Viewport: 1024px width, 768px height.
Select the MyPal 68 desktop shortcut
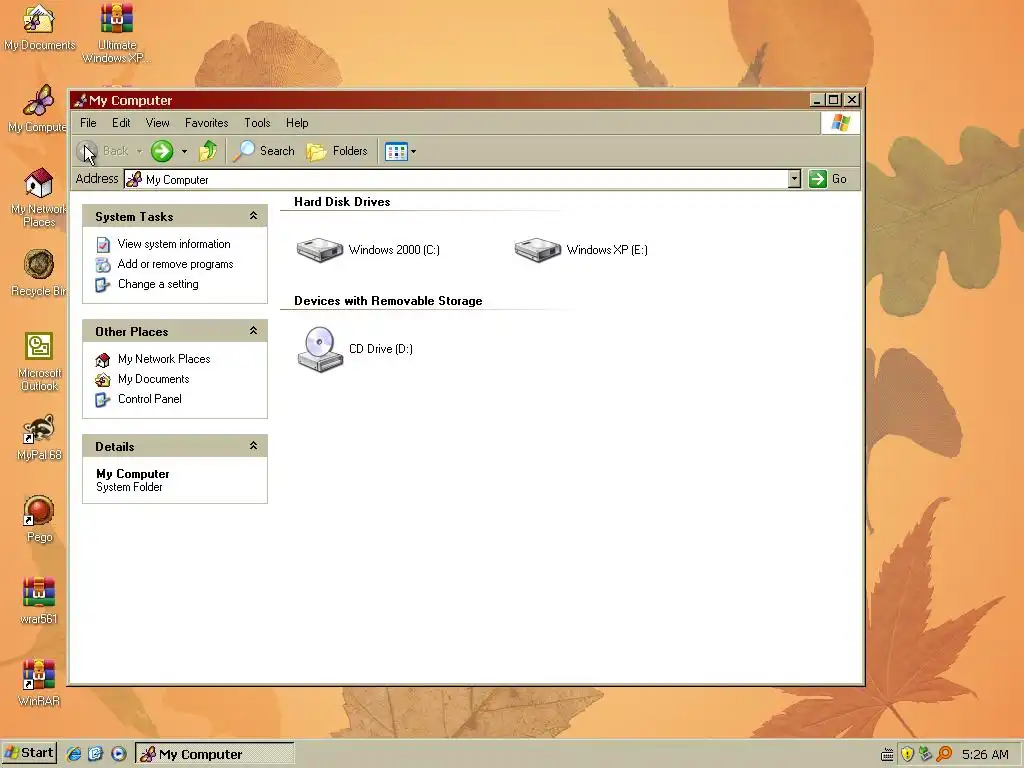click(39, 438)
